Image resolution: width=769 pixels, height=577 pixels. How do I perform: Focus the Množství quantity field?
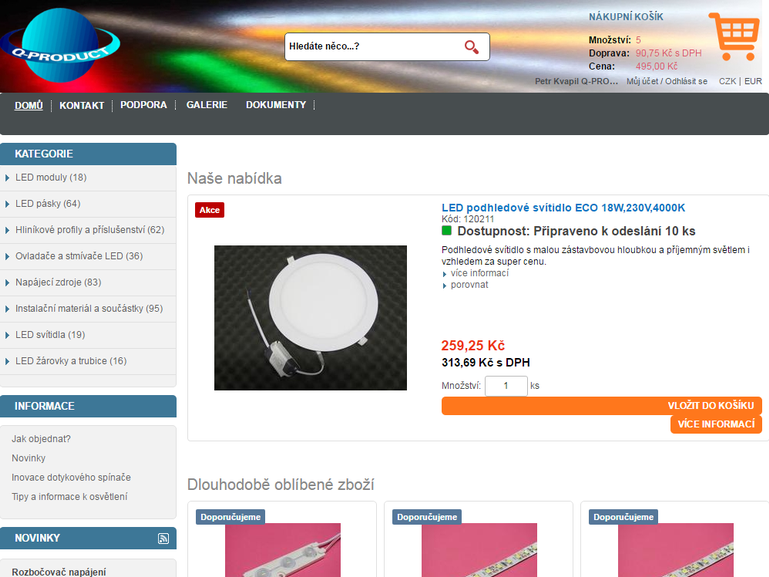506,385
